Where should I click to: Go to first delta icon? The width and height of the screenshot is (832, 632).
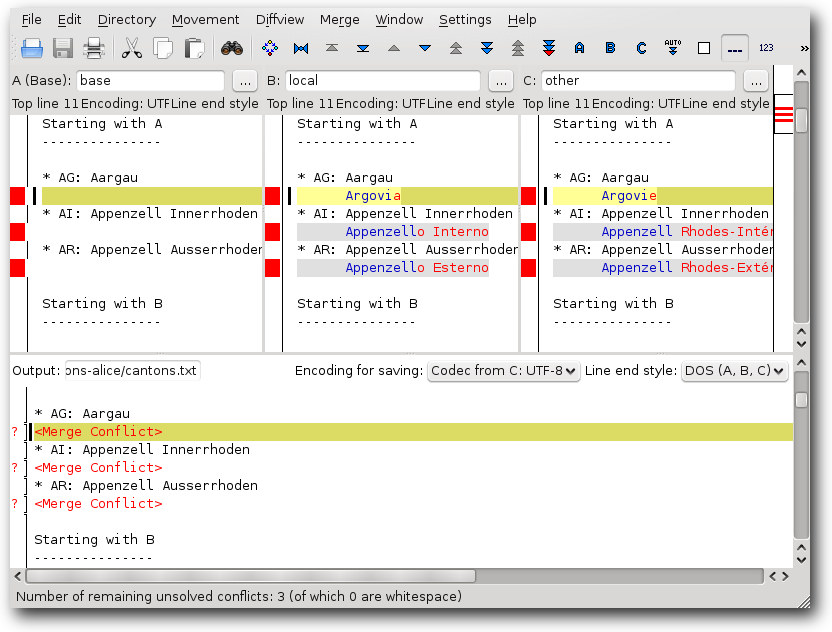pos(332,48)
